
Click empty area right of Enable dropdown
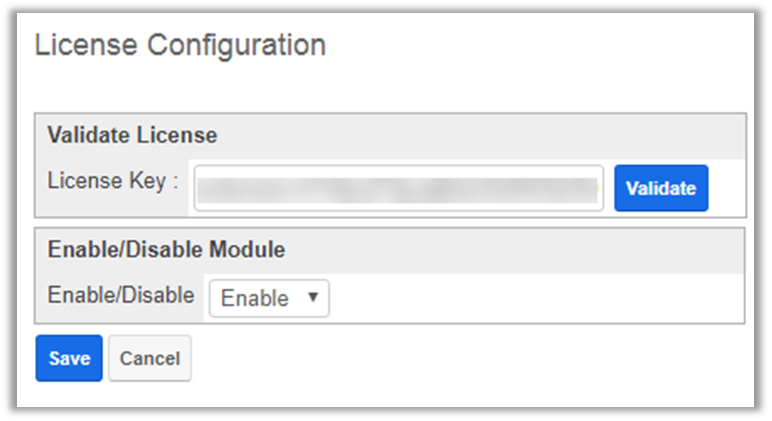[530, 298]
